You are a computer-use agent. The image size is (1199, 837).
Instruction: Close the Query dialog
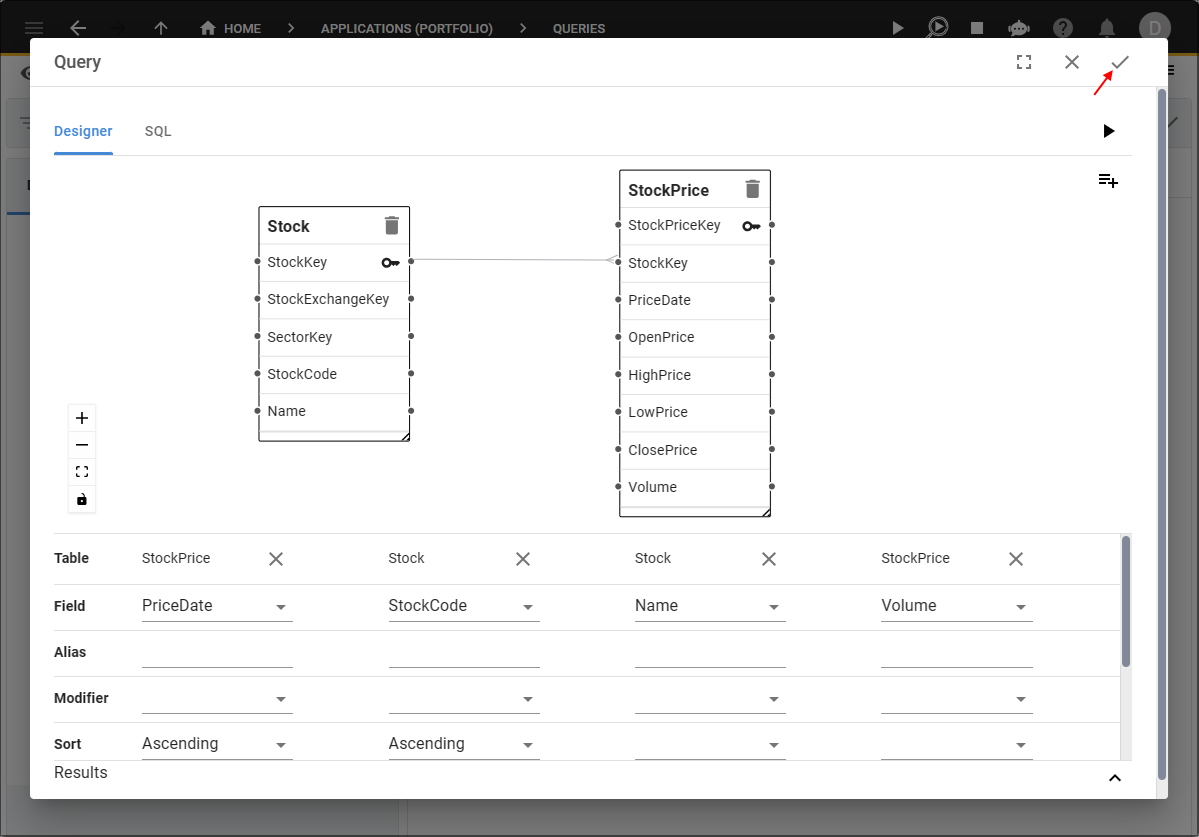(1072, 62)
